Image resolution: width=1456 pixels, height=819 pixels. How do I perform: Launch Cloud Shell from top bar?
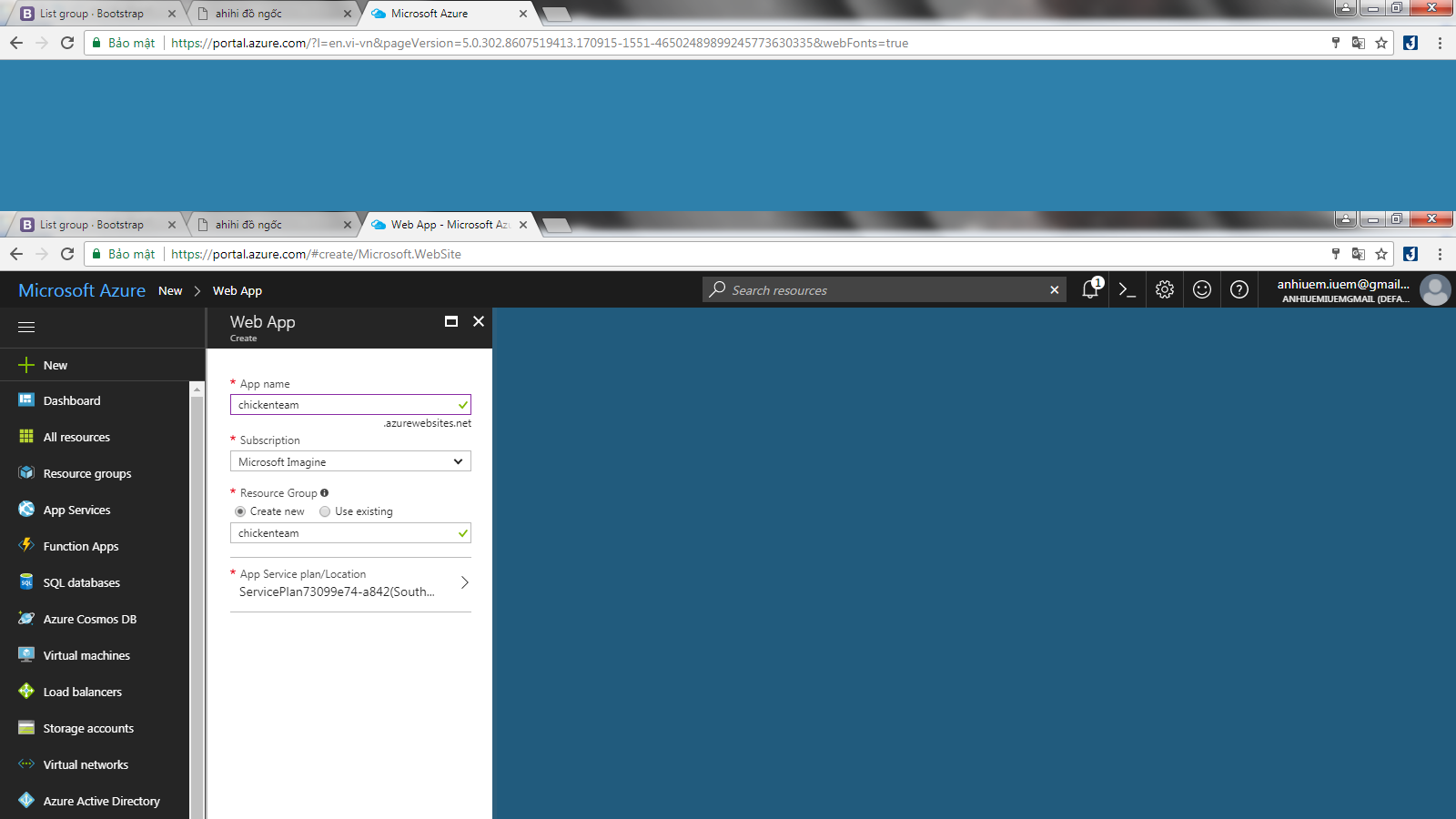coord(1127,290)
